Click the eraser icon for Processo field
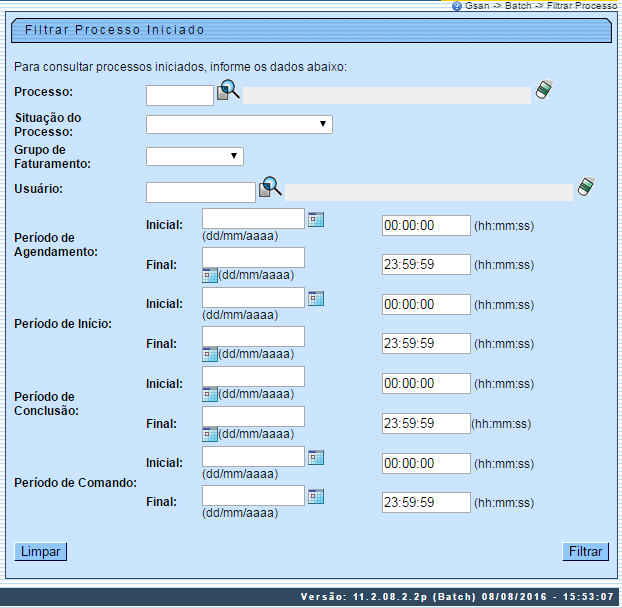622x608 pixels. pos(544,91)
